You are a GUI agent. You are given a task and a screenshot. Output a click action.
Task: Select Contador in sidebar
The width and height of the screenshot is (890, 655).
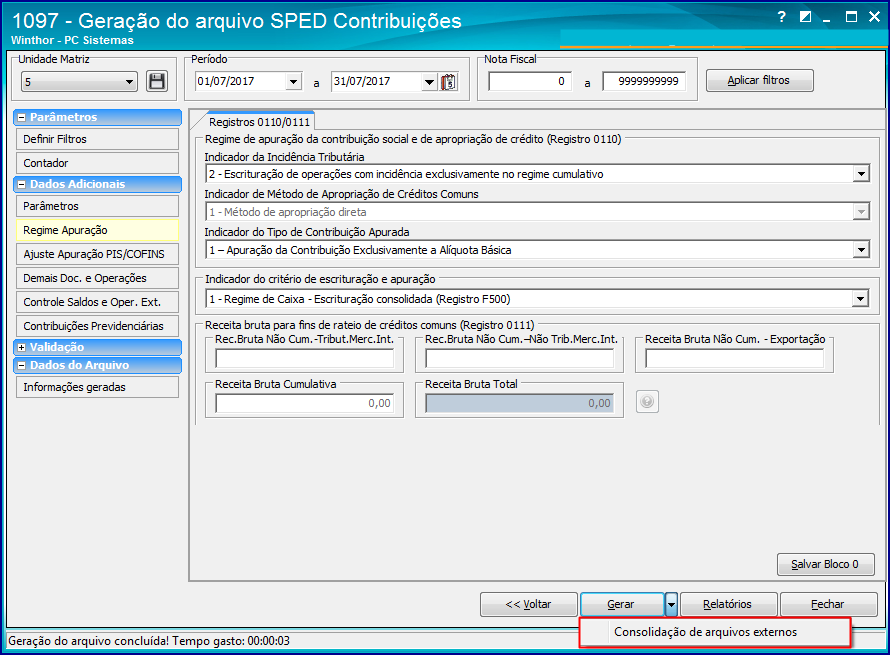(x=97, y=163)
